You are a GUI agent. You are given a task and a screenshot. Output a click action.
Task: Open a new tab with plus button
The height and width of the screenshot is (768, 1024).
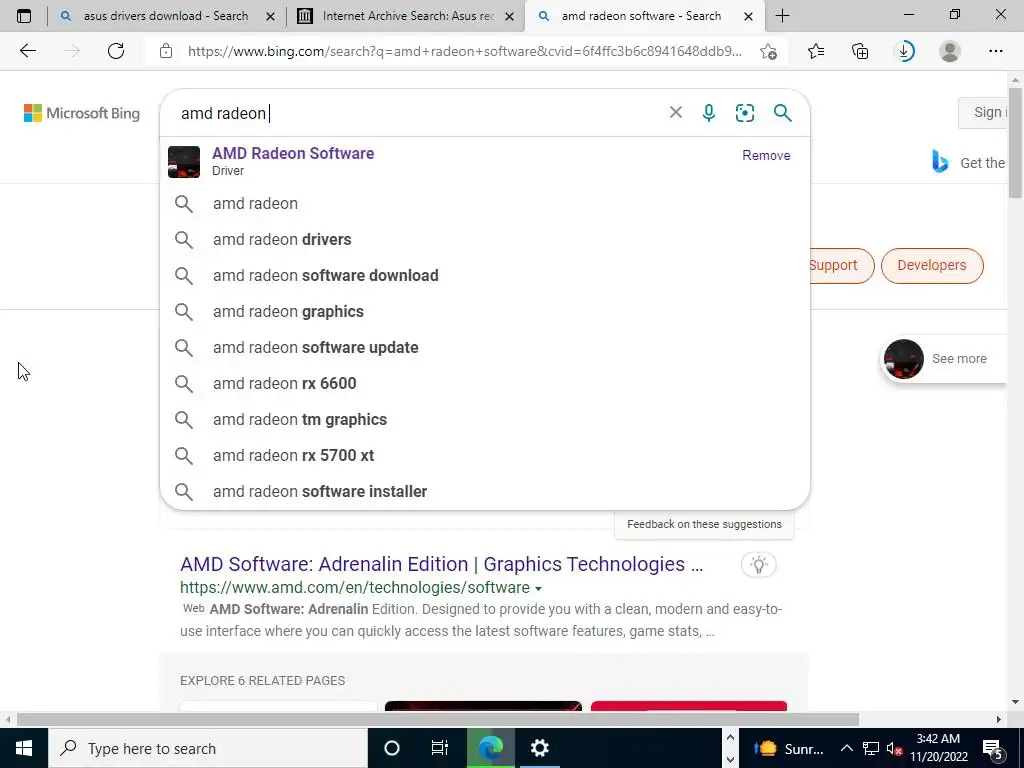782,16
